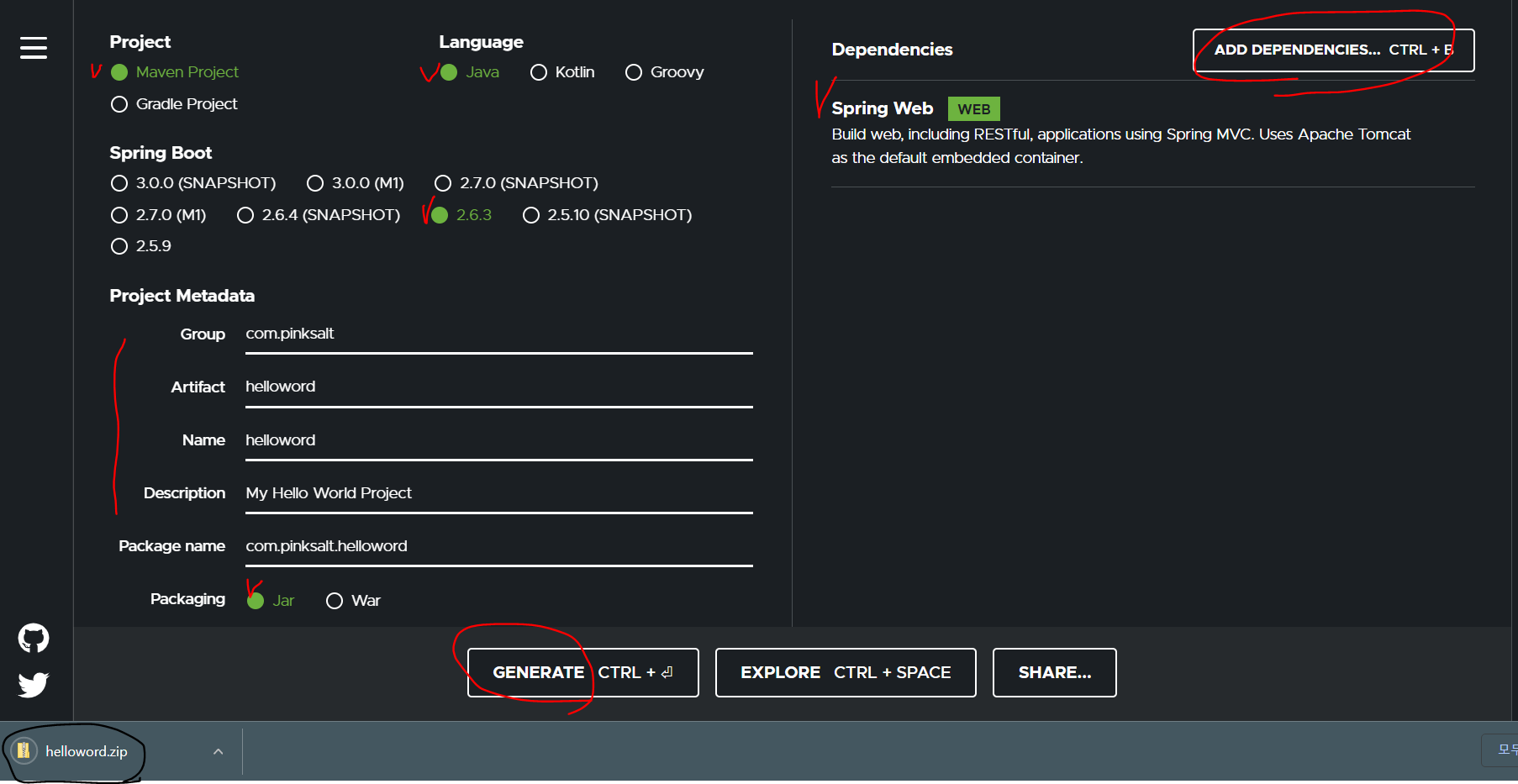Edit the Group field com.pinksalt

(x=499, y=334)
